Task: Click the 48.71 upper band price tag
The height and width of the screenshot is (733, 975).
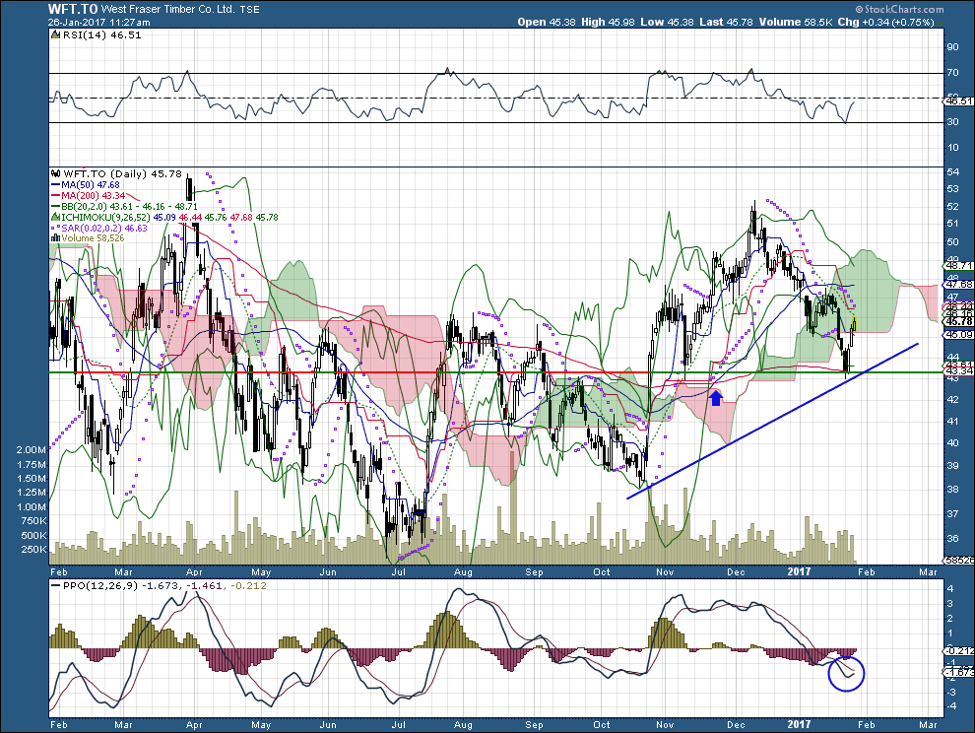Action: 958,265
